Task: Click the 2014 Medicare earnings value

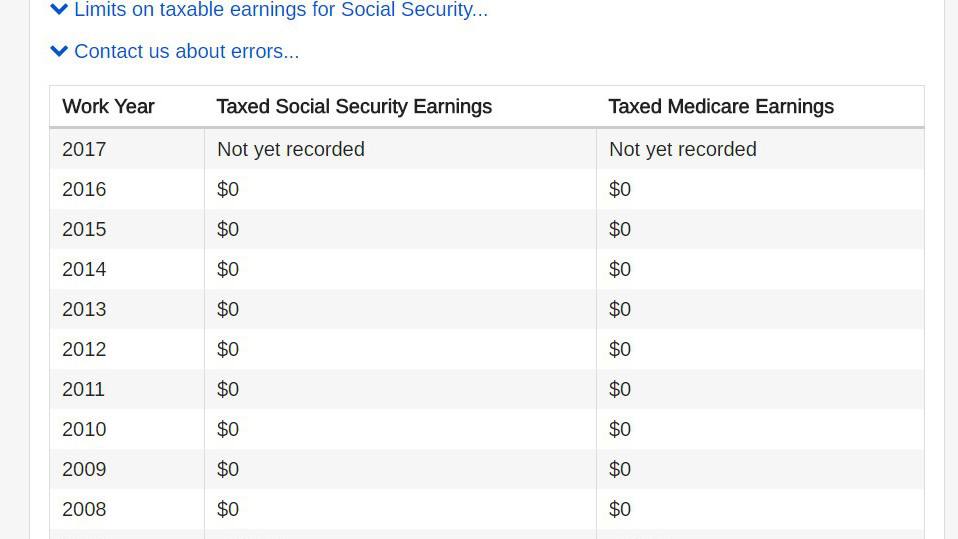Action: pos(620,269)
